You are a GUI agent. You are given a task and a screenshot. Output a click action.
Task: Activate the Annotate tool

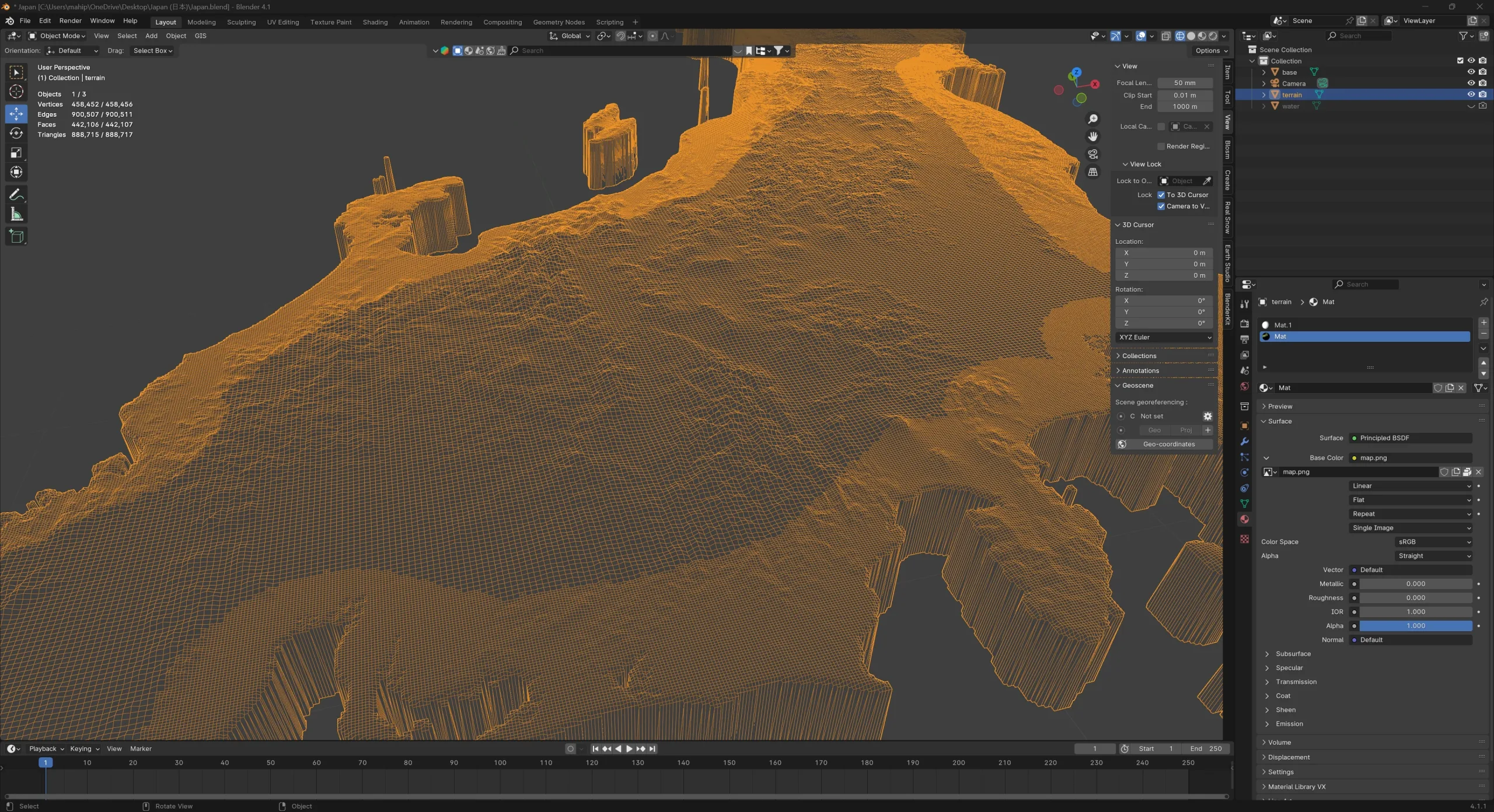tap(16, 194)
